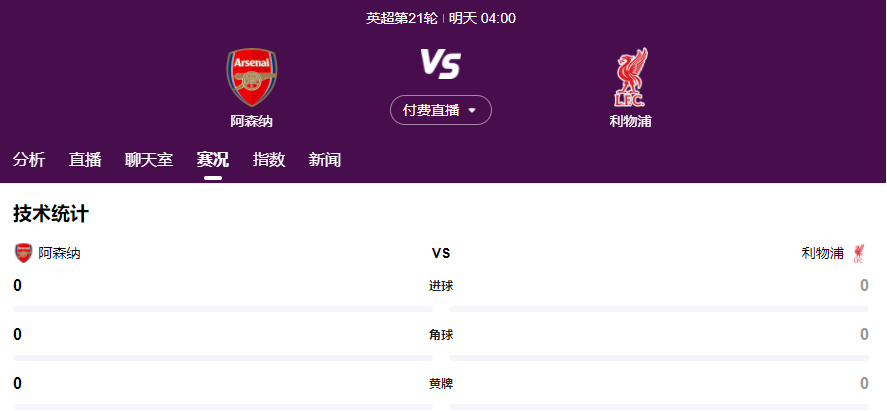Screen dimensions: 887x411
Task: Click the 技术统计 section heading
Action: pyautogui.click(x=51, y=214)
